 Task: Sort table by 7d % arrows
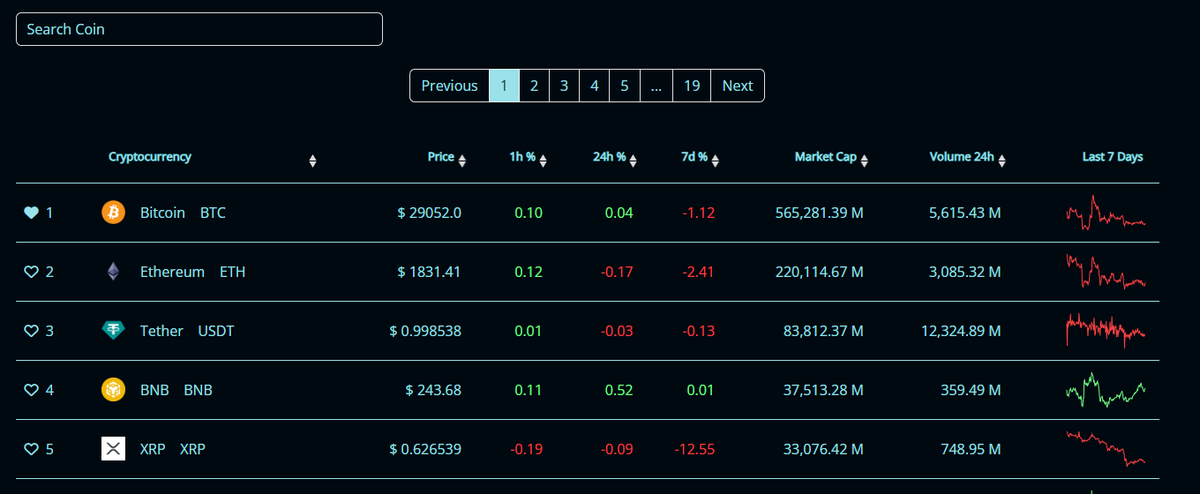(x=715, y=160)
